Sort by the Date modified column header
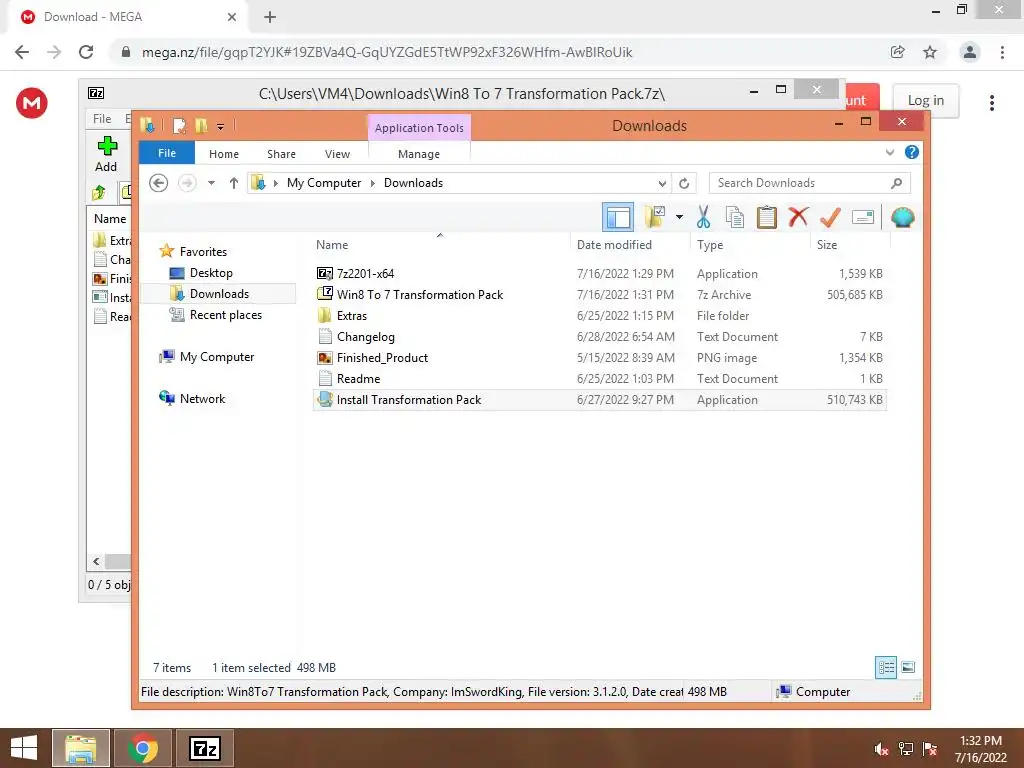 click(x=614, y=245)
